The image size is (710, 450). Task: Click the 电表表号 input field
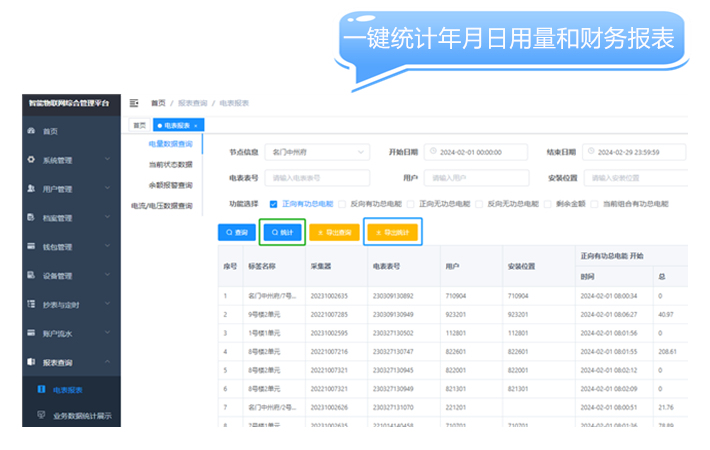click(x=316, y=178)
